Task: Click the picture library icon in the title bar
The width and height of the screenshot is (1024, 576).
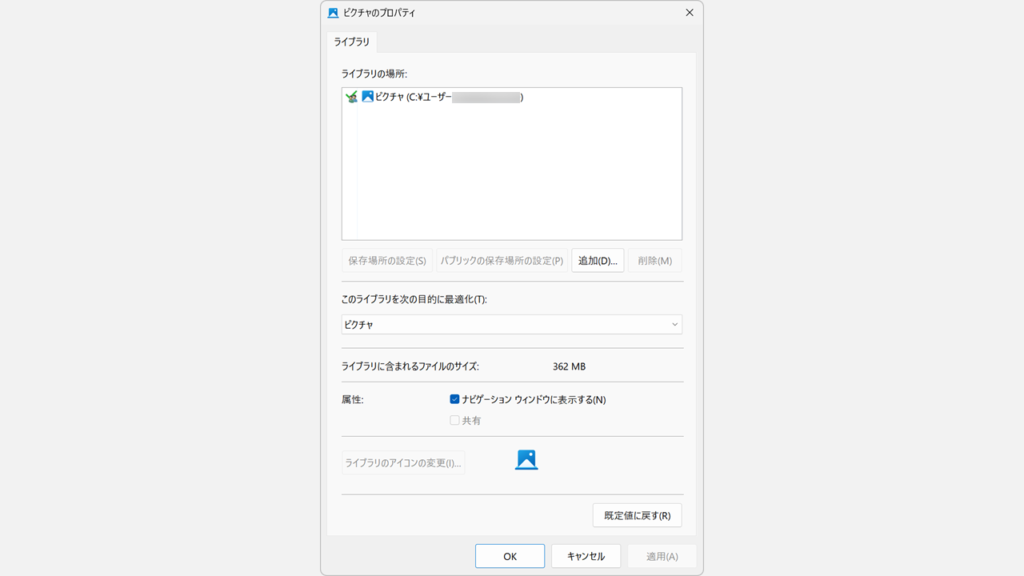Action: [333, 12]
